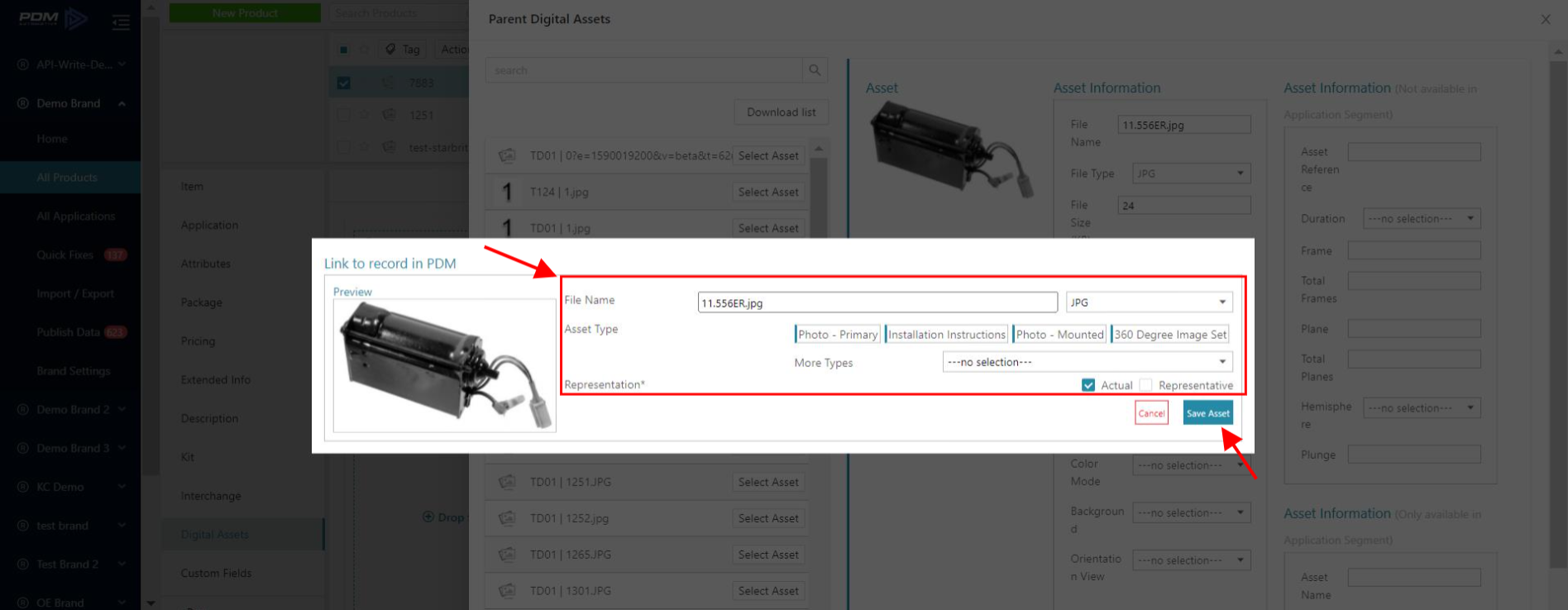The image size is (1568, 610).
Task: Click Select Asset for T124 1.jpg
Action: click(768, 192)
